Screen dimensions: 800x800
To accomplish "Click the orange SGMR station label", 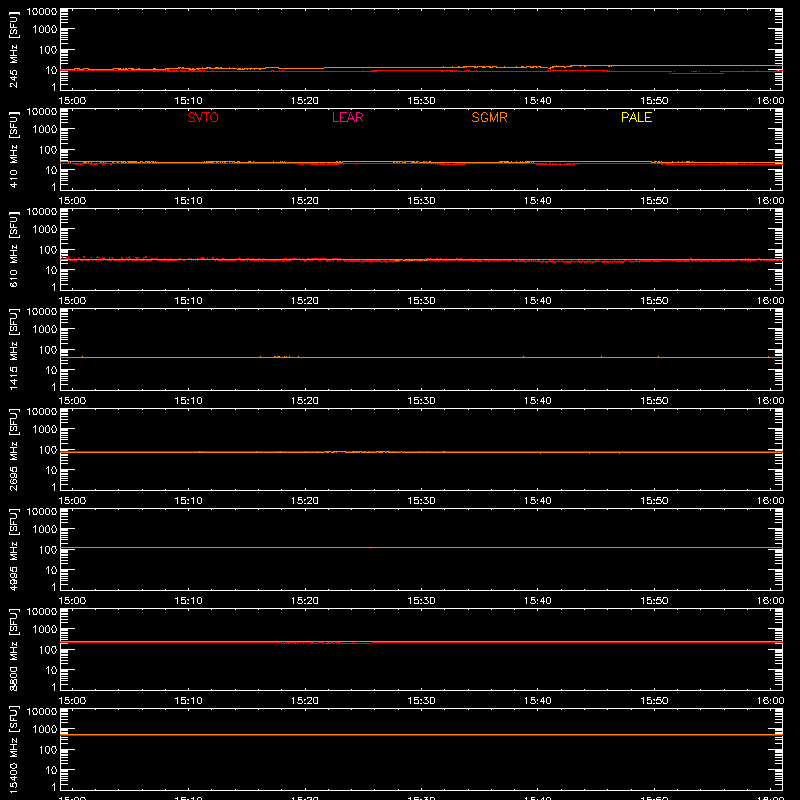I will point(489,117).
